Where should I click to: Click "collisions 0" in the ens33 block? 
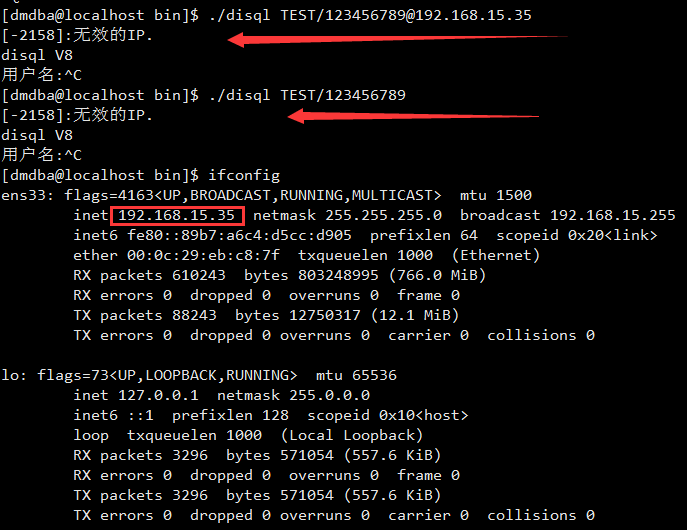[541, 336]
